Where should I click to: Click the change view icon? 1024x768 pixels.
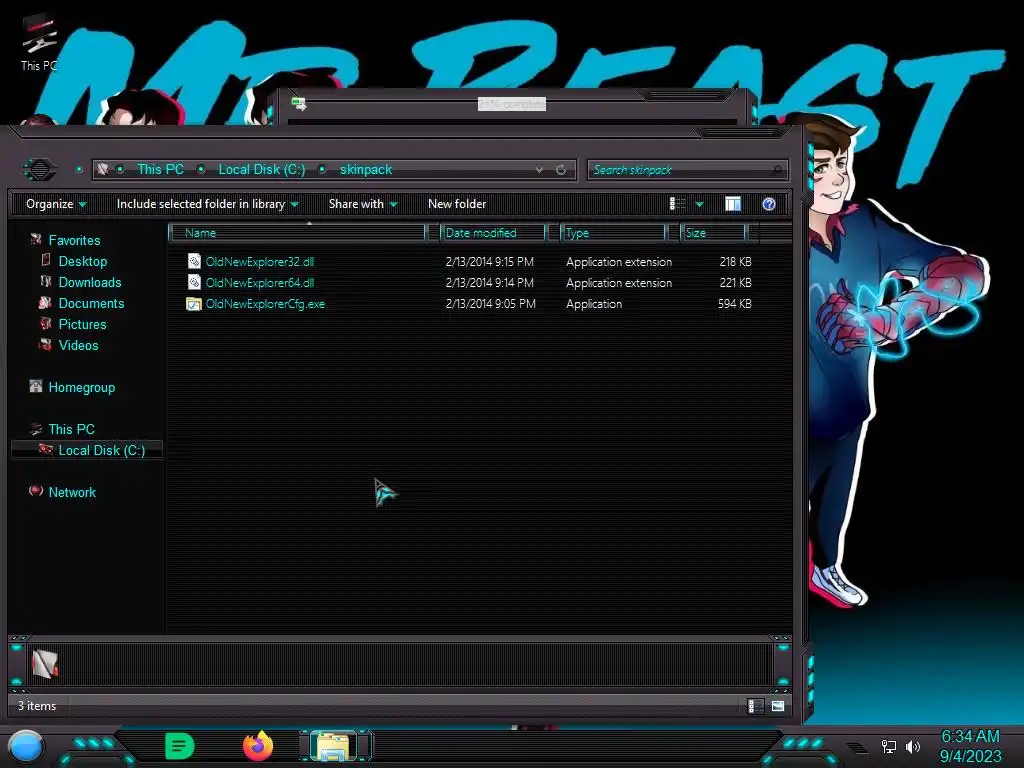coord(677,204)
